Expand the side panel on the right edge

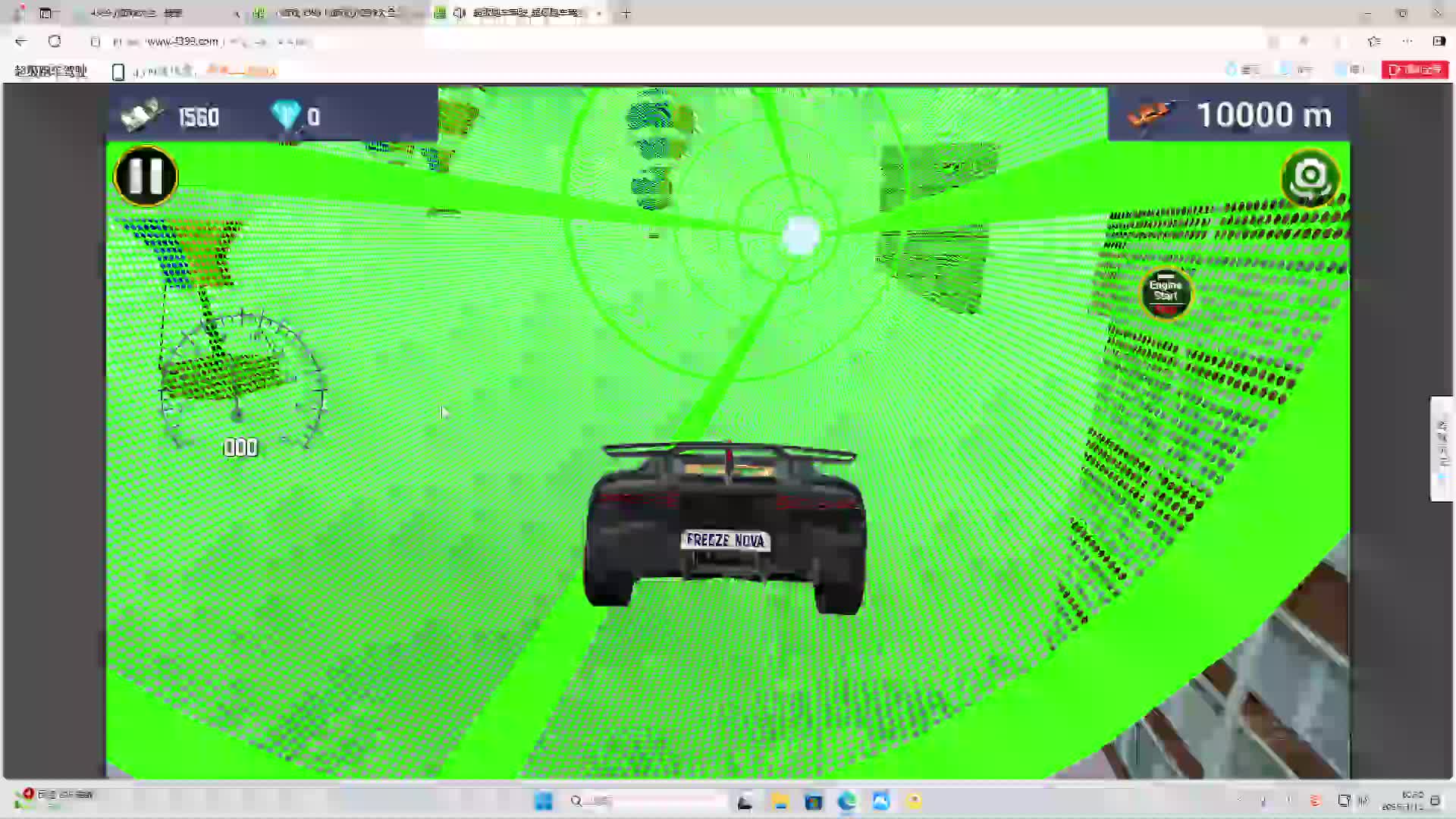1442,447
